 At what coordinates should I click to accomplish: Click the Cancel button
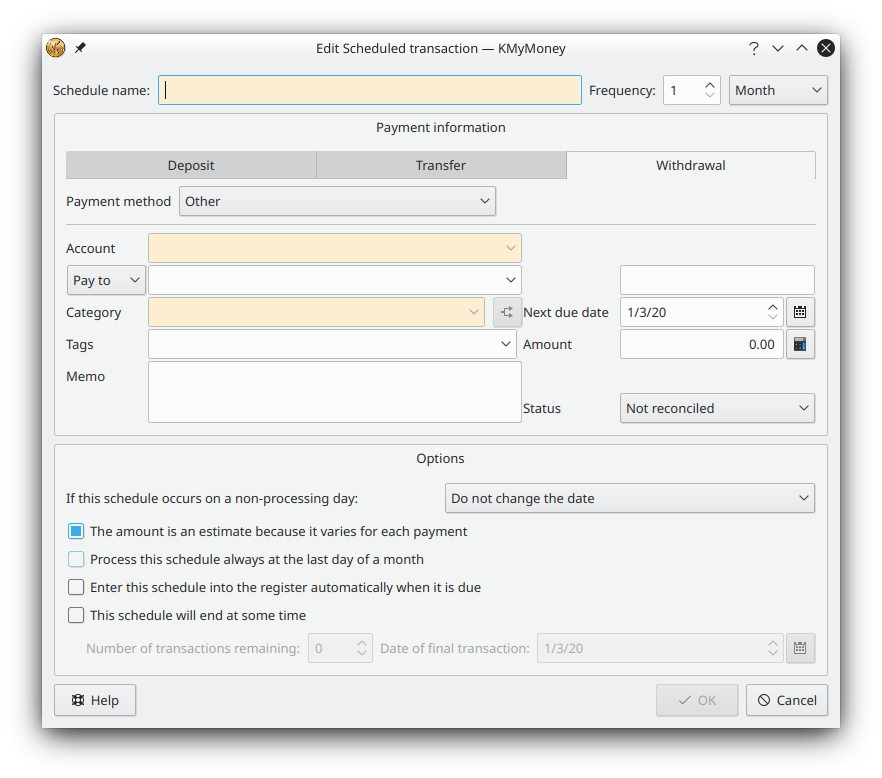pos(787,700)
